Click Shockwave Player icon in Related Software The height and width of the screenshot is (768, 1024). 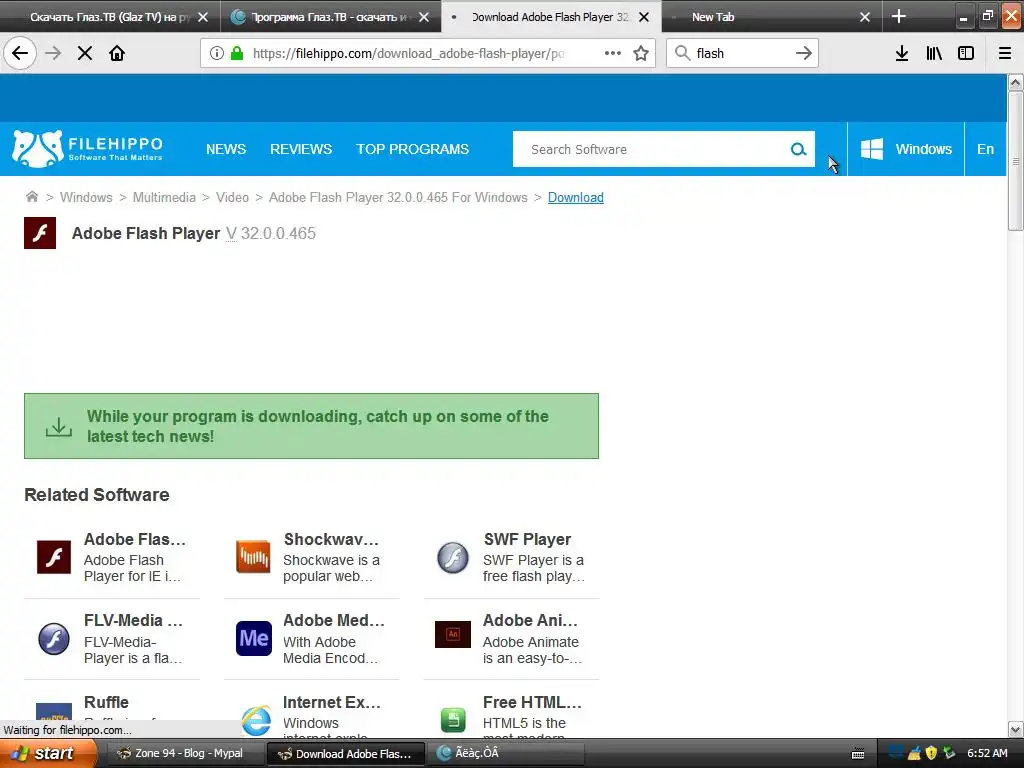pos(253,557)
